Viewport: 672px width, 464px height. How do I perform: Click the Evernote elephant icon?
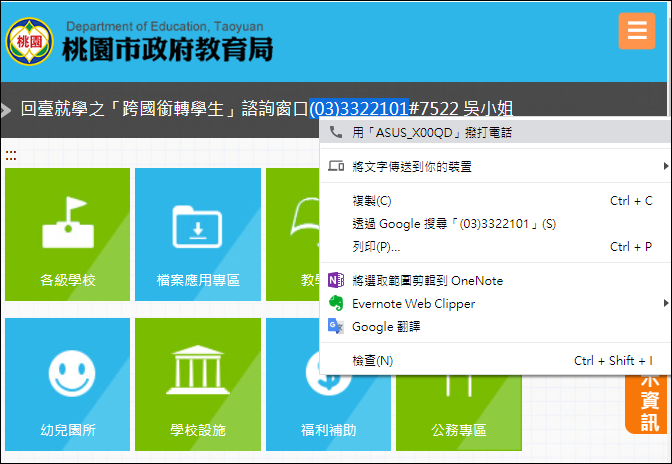336,303
